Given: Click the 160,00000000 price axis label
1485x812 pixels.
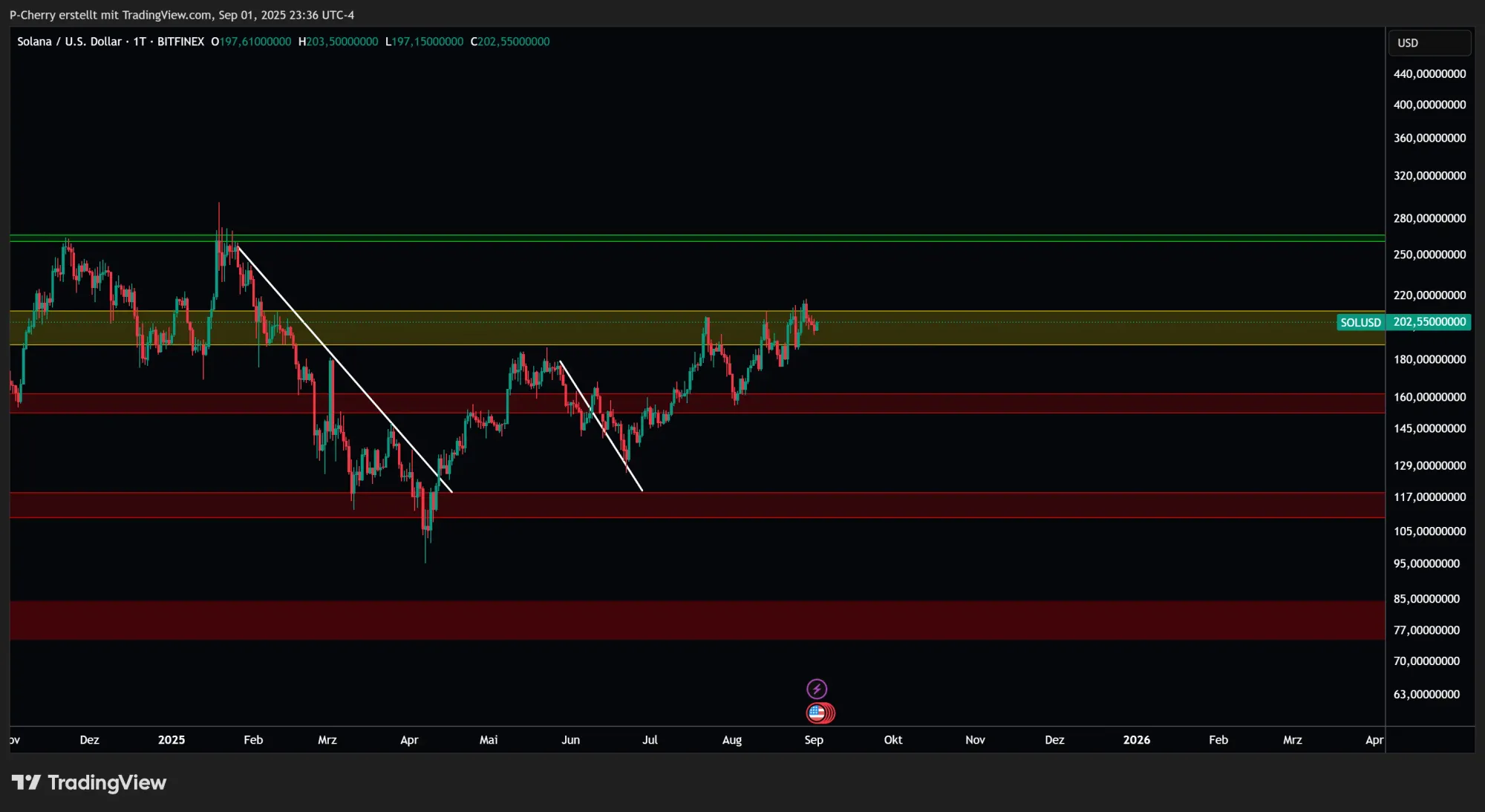Looking at the screenshot, I should tap(1429, 397).
